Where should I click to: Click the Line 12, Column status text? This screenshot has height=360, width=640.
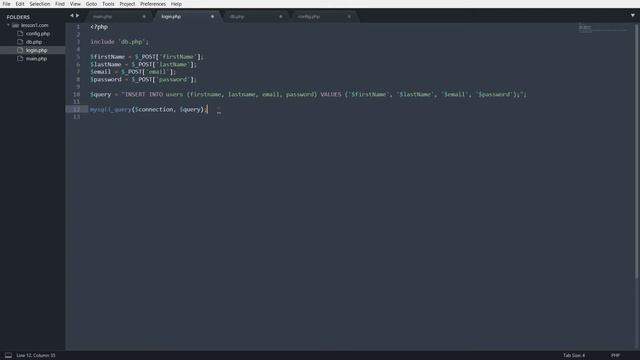point(36,356)
